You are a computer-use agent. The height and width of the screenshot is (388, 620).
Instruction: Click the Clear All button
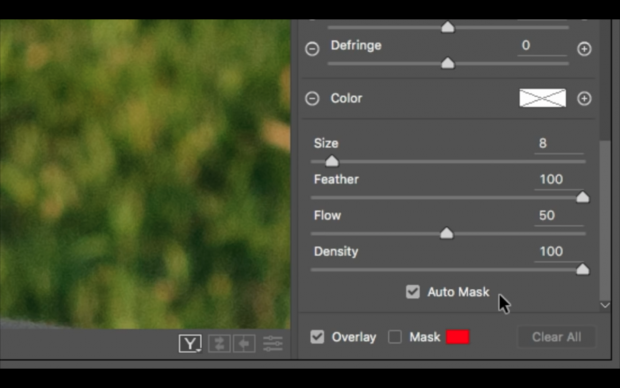[x=556, y=337]
